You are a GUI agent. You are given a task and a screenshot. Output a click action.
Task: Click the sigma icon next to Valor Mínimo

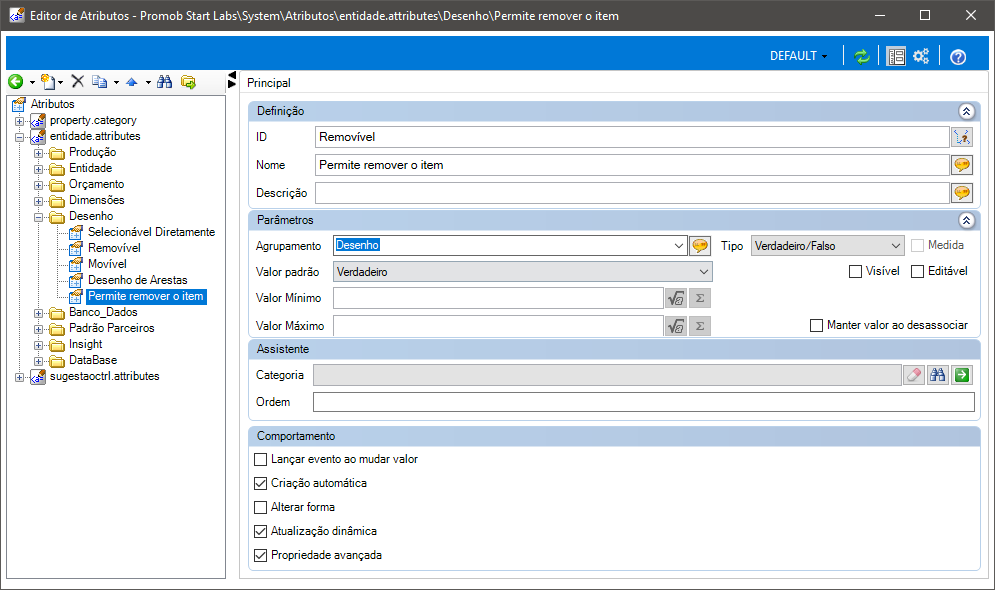pyautogui.click(x=700, y=298)
